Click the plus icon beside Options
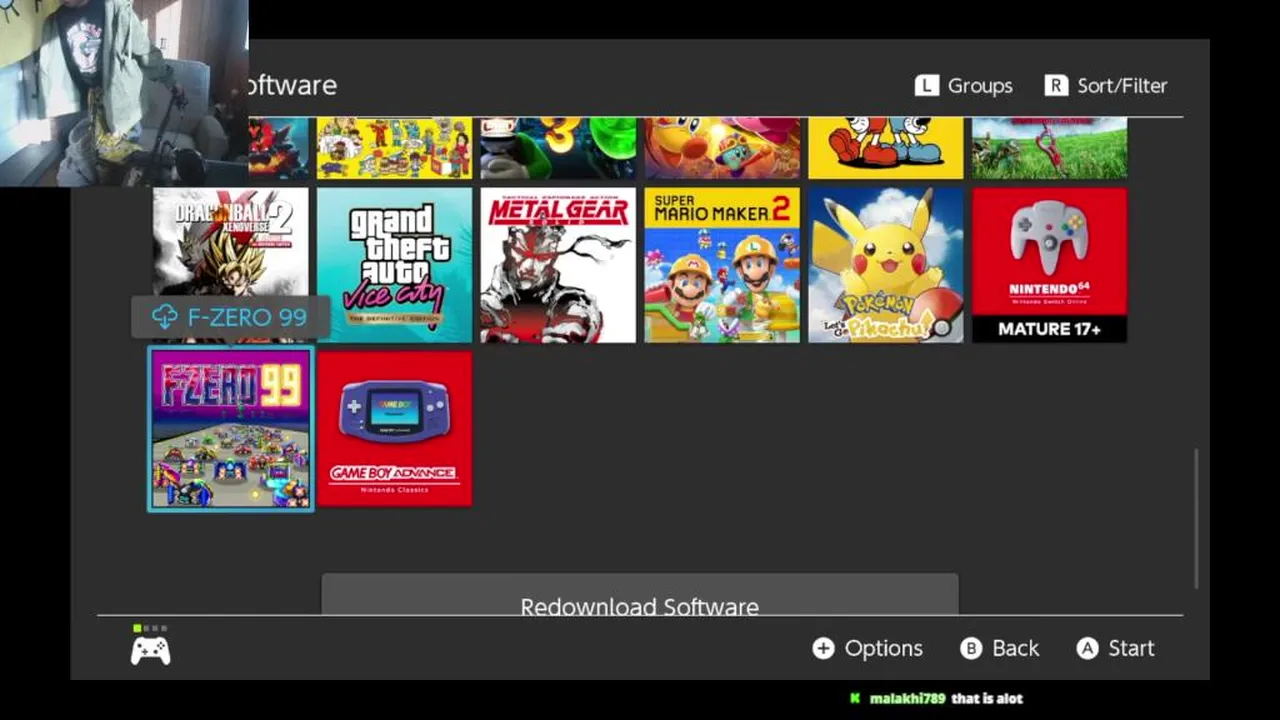 pos(823,648)
